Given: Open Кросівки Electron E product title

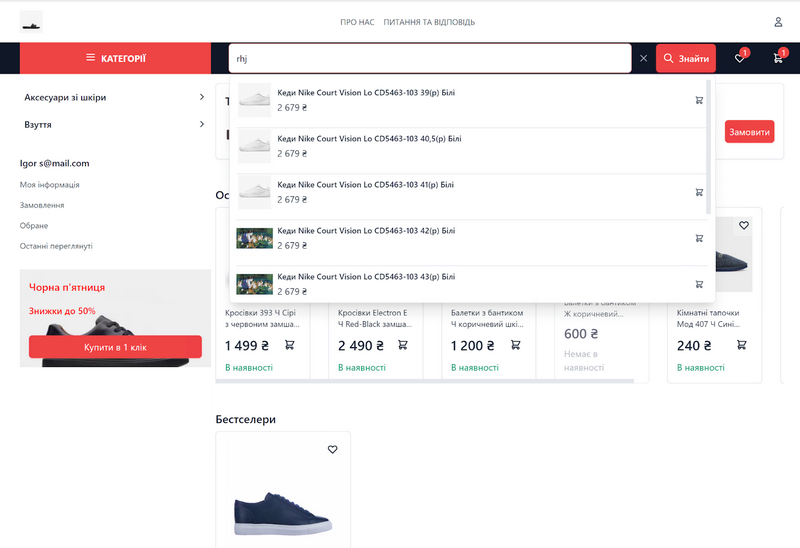Looking at the screenshot, I should [x=375, y=318].
